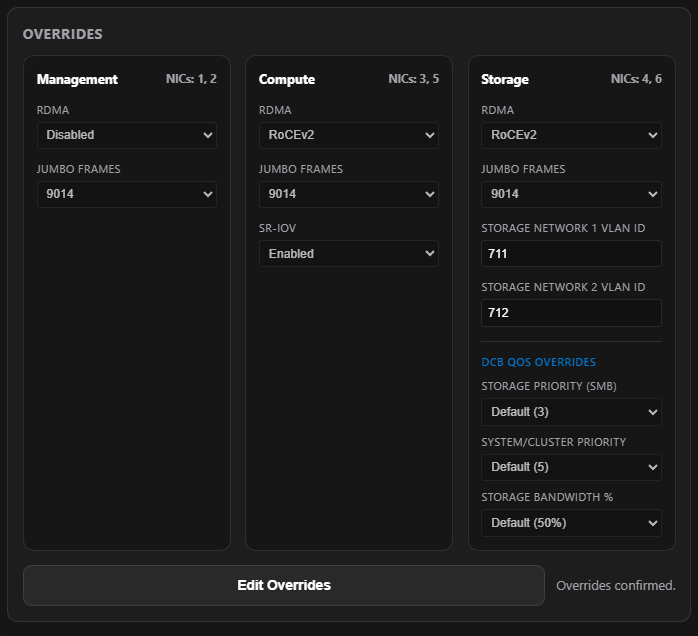Open the Compute RDMA dropdown

[348, 135]
